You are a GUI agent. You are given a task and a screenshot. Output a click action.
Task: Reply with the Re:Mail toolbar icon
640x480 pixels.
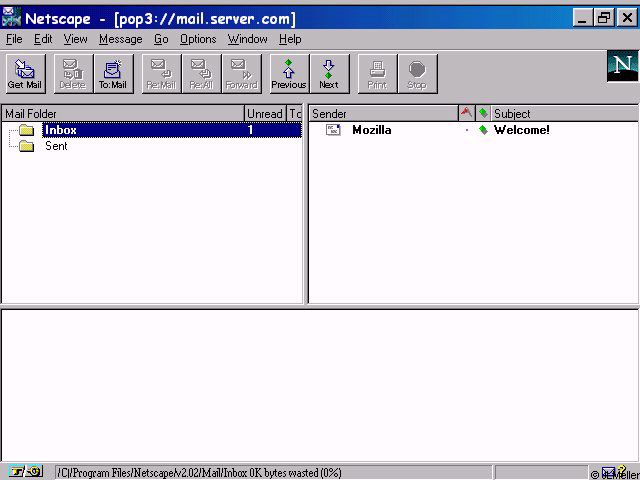coord(161,74)
